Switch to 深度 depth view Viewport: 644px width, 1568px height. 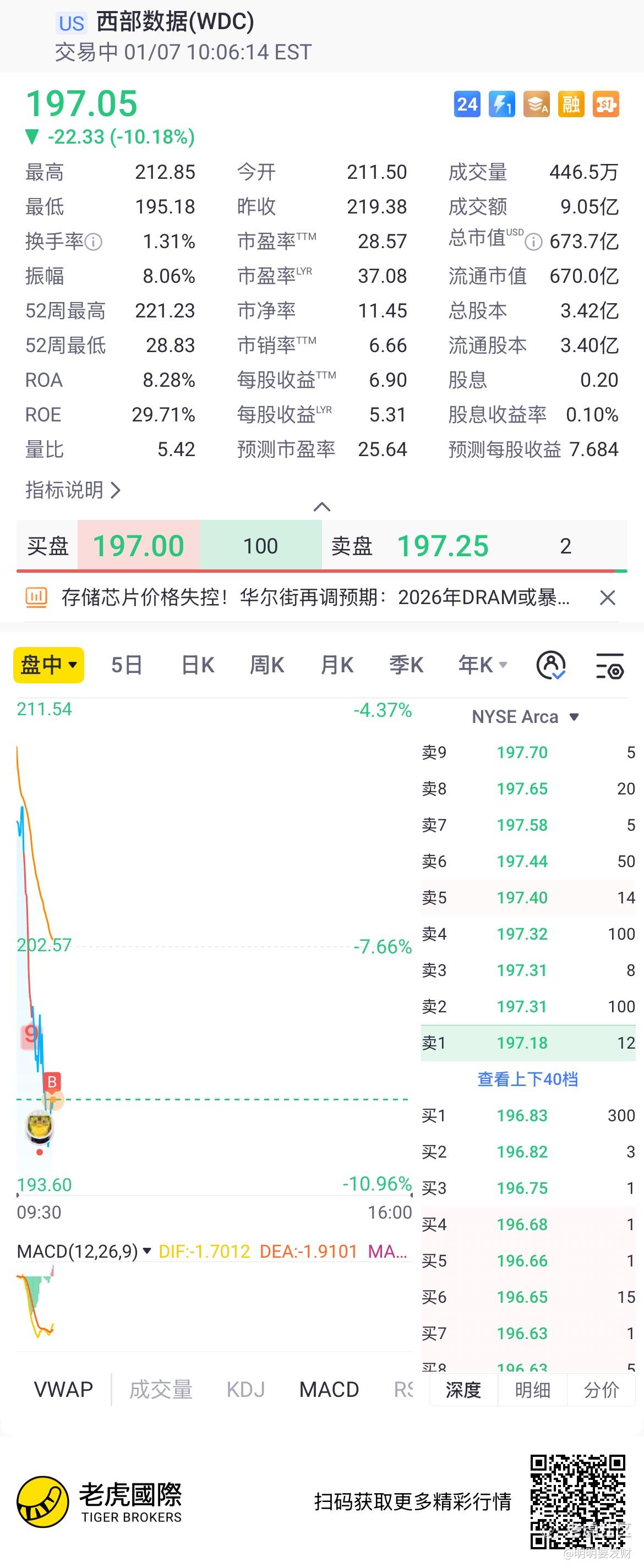point(463,1390)
